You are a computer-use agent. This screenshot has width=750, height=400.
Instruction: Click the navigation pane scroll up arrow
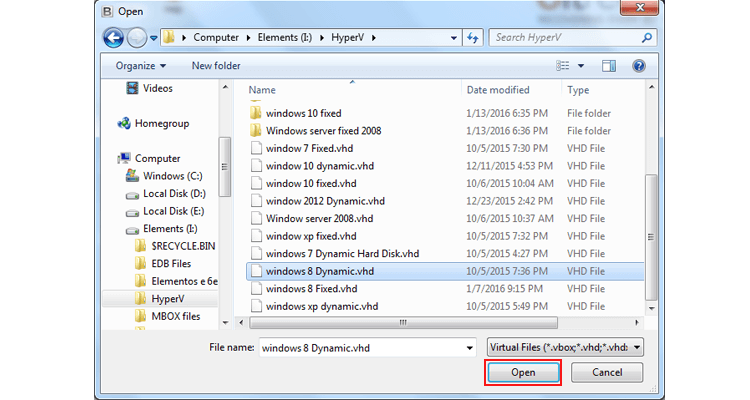click(x=225, y=88)
